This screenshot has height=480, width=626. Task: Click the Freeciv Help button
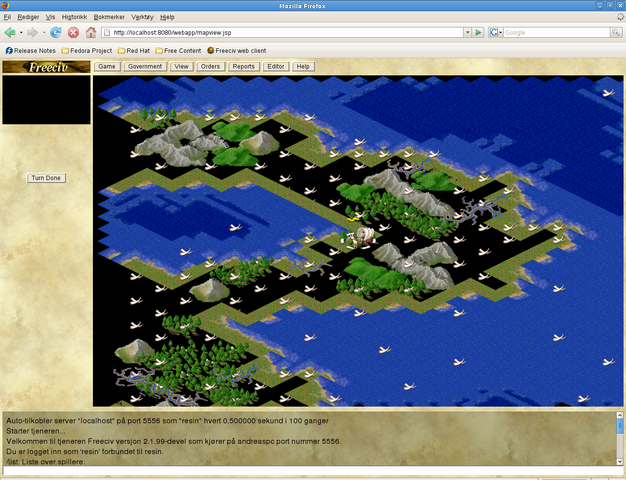click(x=303, y=67)
